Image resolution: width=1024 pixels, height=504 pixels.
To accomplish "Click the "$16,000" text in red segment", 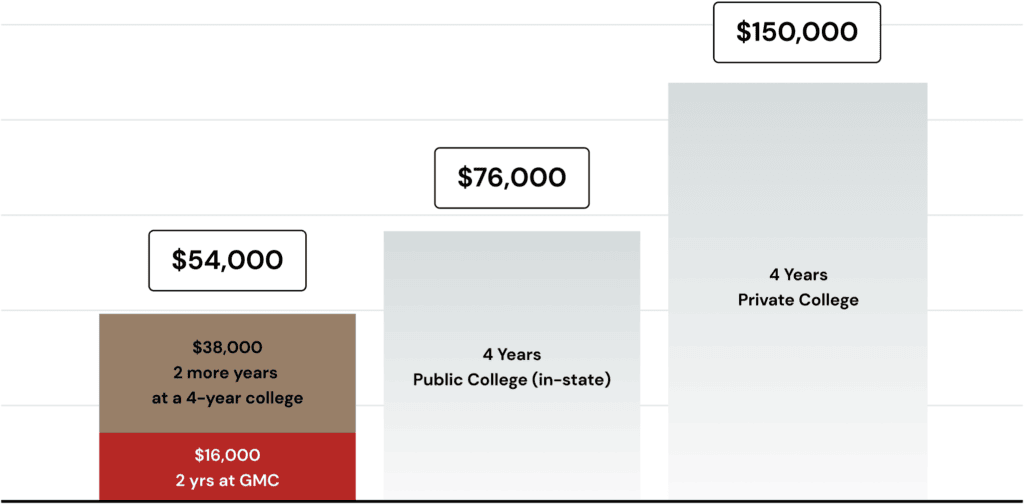I will 227,455.
